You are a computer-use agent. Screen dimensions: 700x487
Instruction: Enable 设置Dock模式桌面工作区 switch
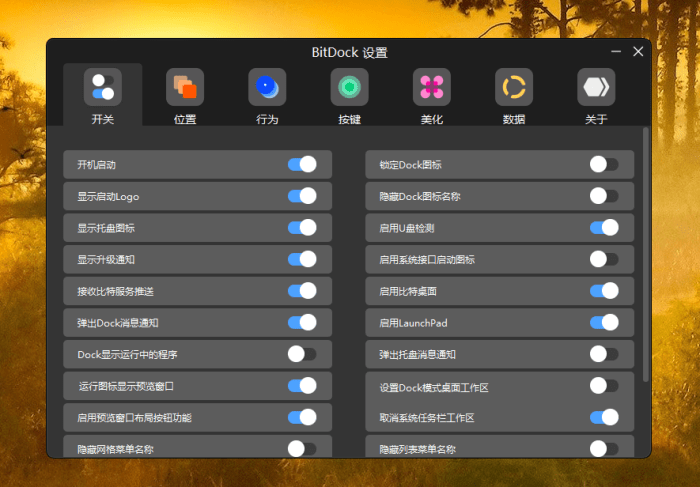604,386
